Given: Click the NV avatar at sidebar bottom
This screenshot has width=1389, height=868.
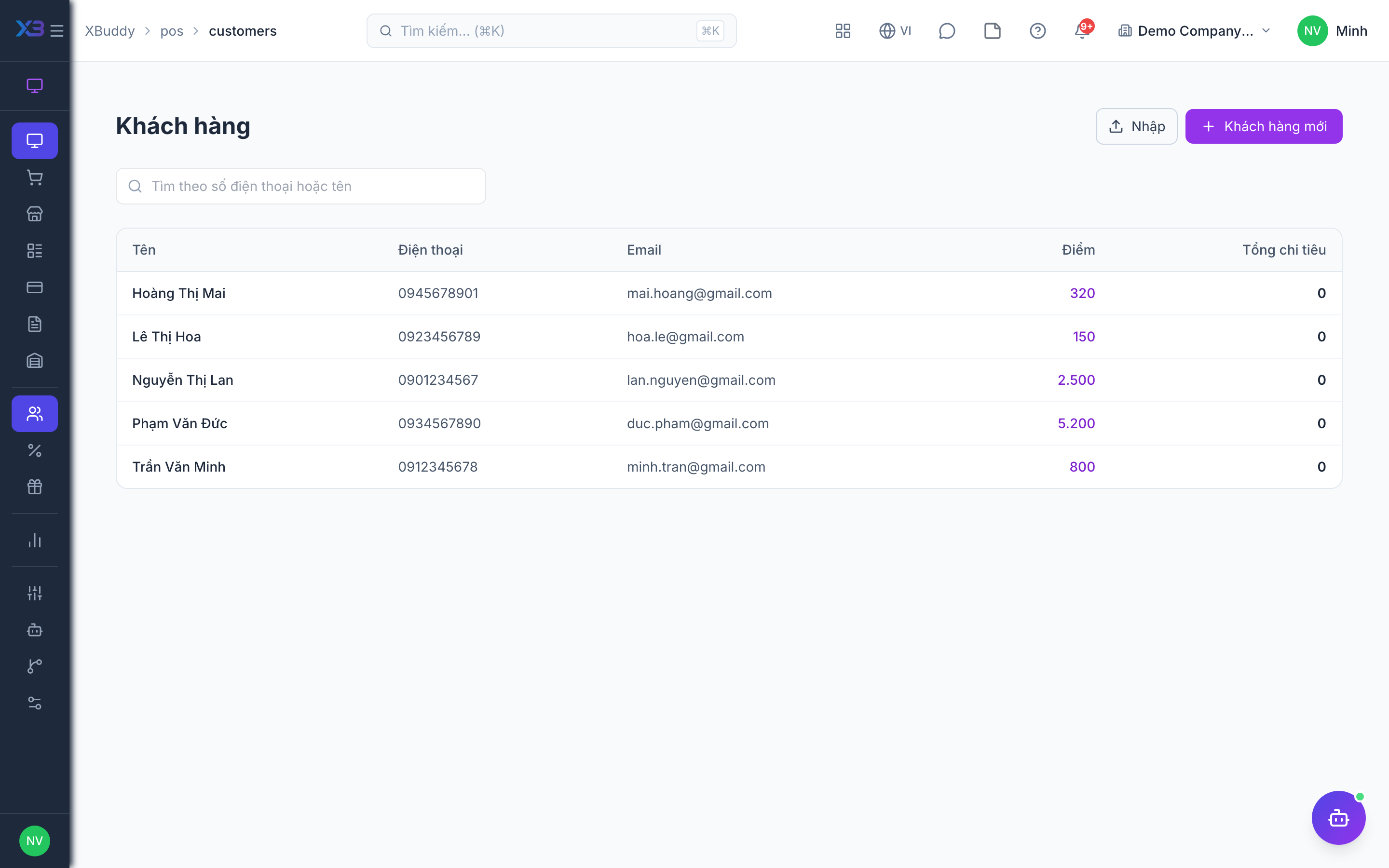Looking at the screenshot, I should tap(34, 841).
